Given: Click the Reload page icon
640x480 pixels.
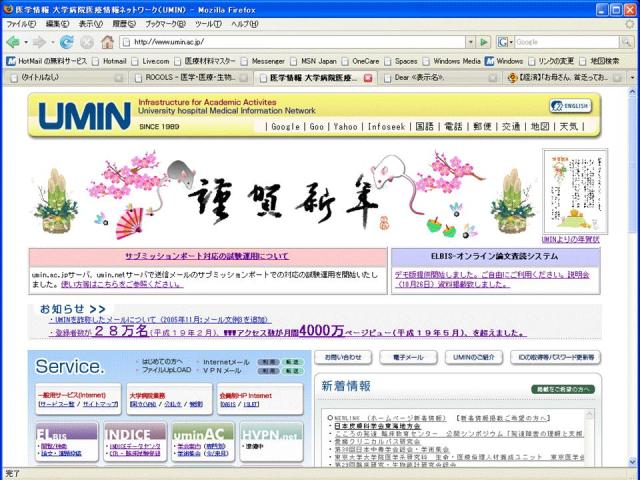Looking at the screenshot, I should (67, 42).
